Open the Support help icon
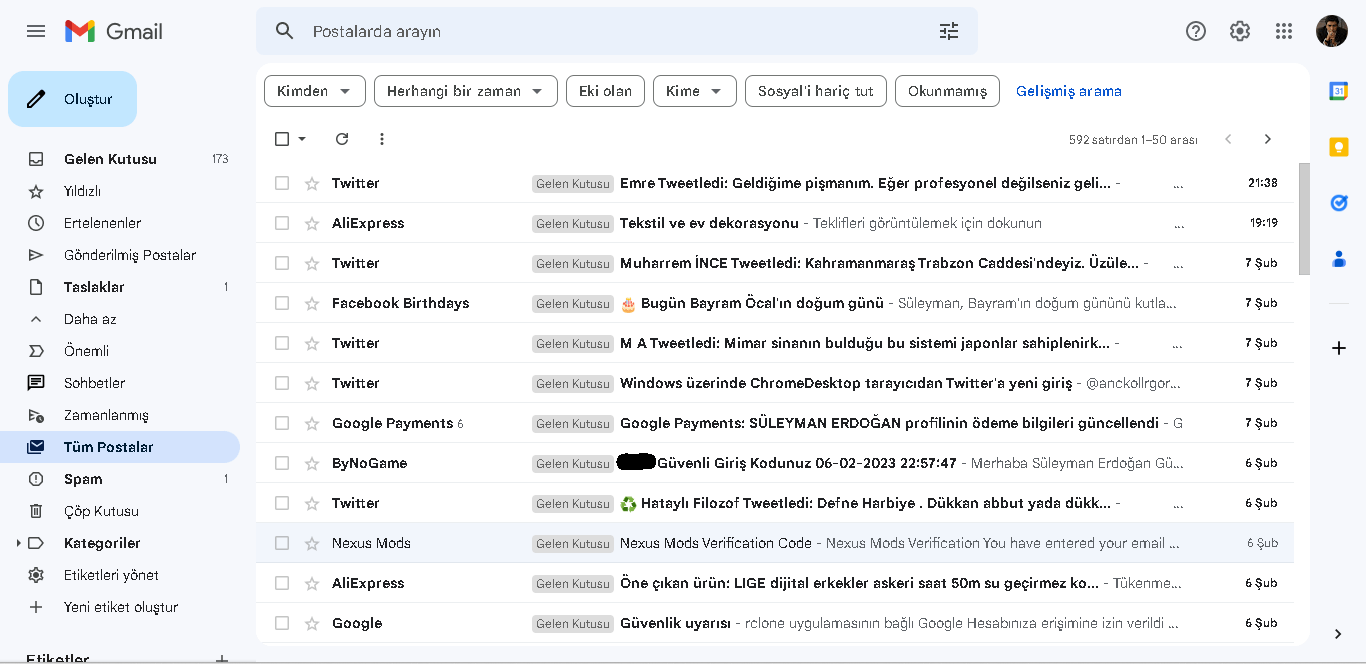1366x664 pixels. (1196, 31)
